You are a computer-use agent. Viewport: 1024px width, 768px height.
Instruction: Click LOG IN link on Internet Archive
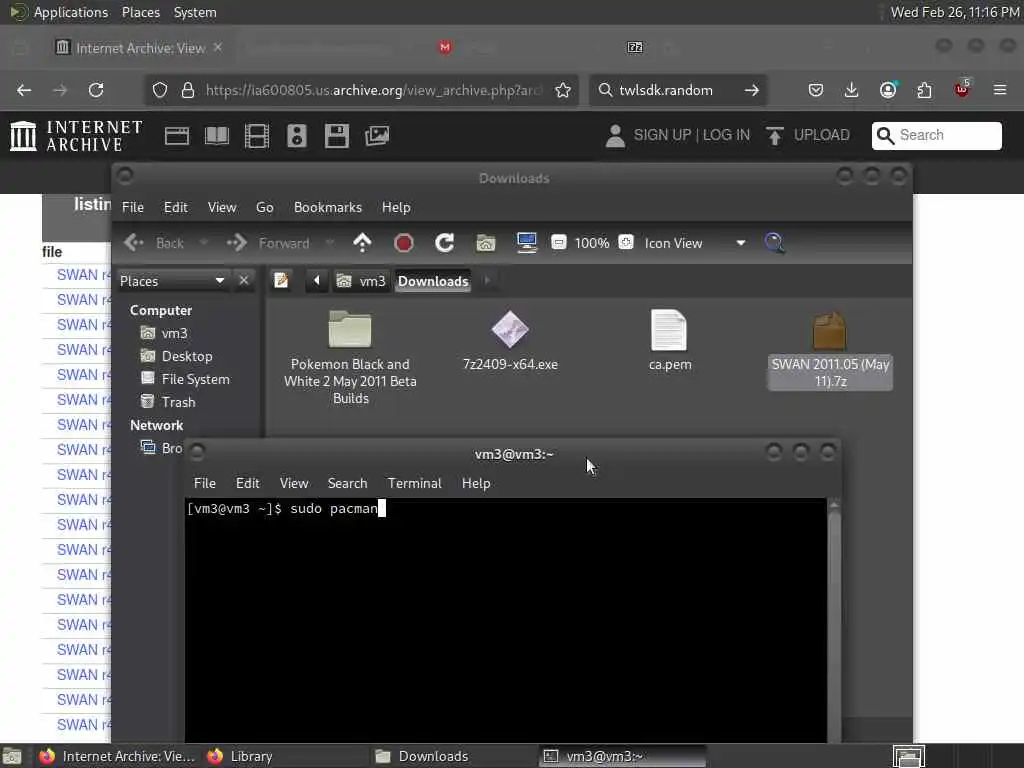click(x=726, y=135)
